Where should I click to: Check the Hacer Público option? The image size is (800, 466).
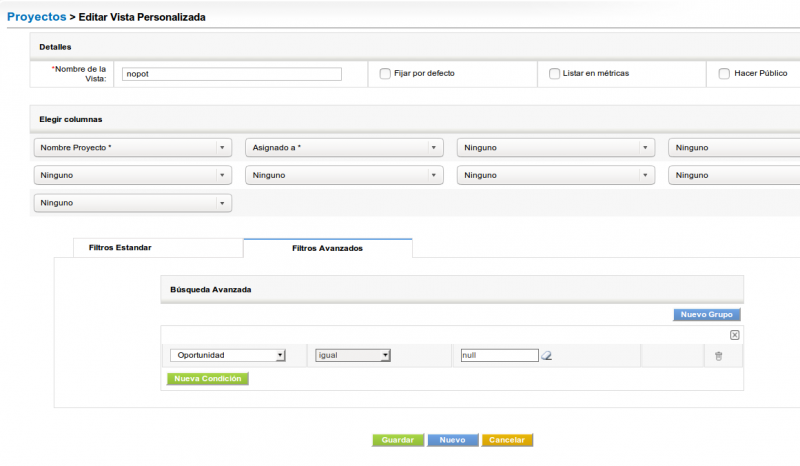(x=724, y=74)
